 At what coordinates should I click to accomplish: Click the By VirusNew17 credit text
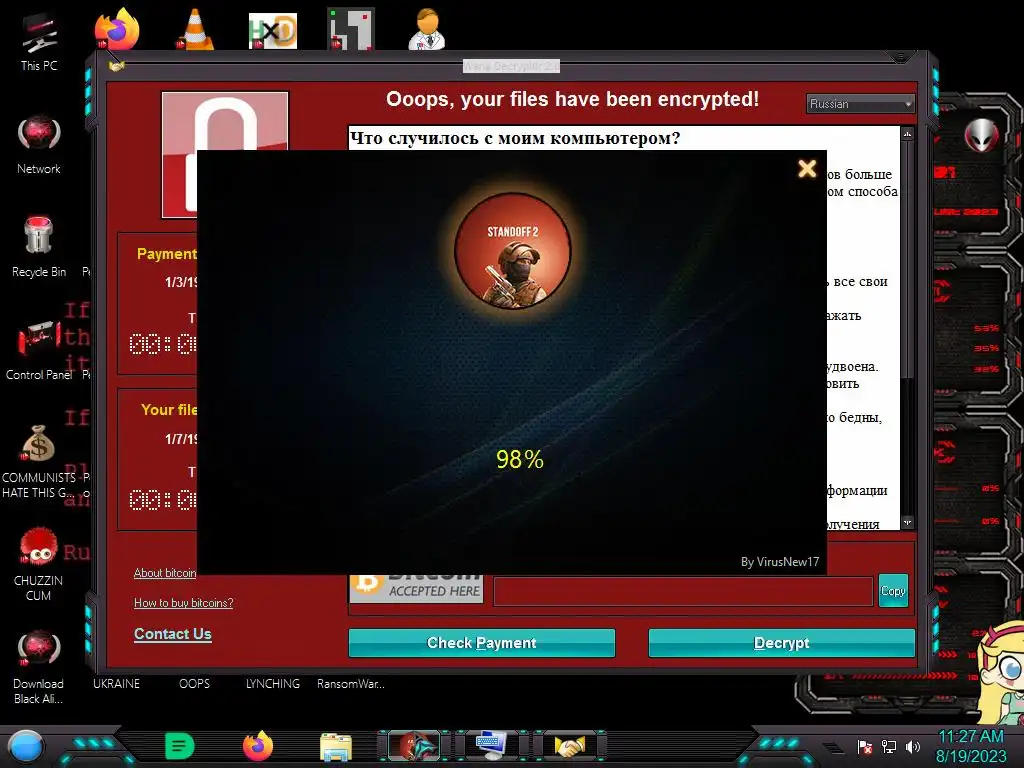pos(780,562)
